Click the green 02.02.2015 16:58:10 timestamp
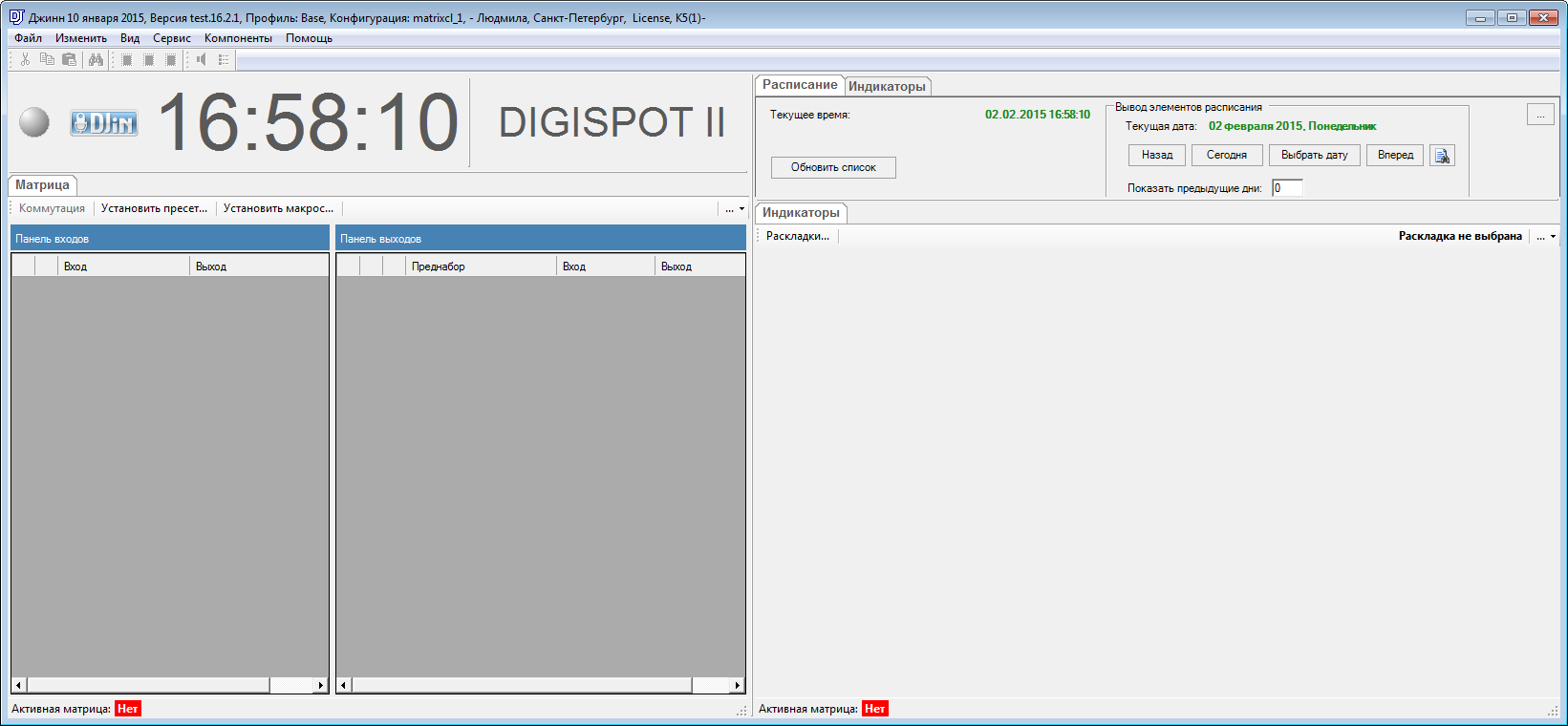1568x726 pixels. 1038,115
